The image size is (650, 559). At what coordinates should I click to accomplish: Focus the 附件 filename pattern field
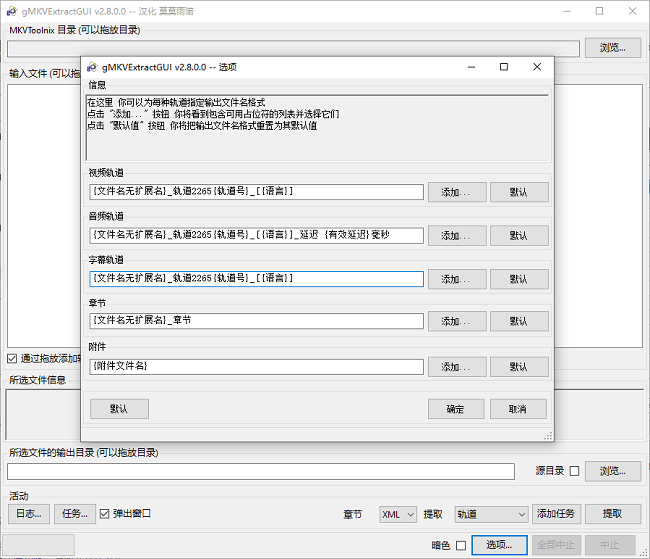(256, 366)
